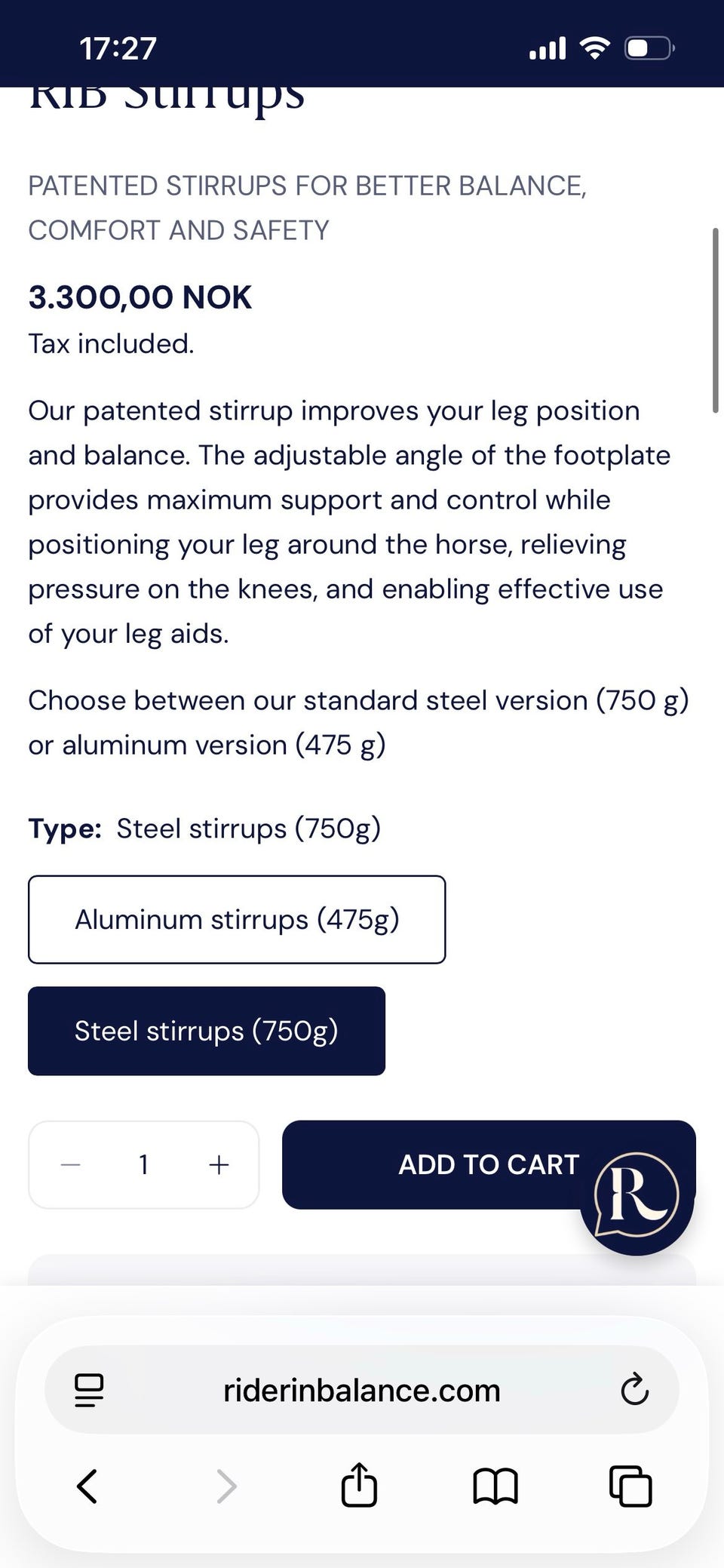Reload the page with refresh icon
724x1568 pixels.
pos(634,1390)
